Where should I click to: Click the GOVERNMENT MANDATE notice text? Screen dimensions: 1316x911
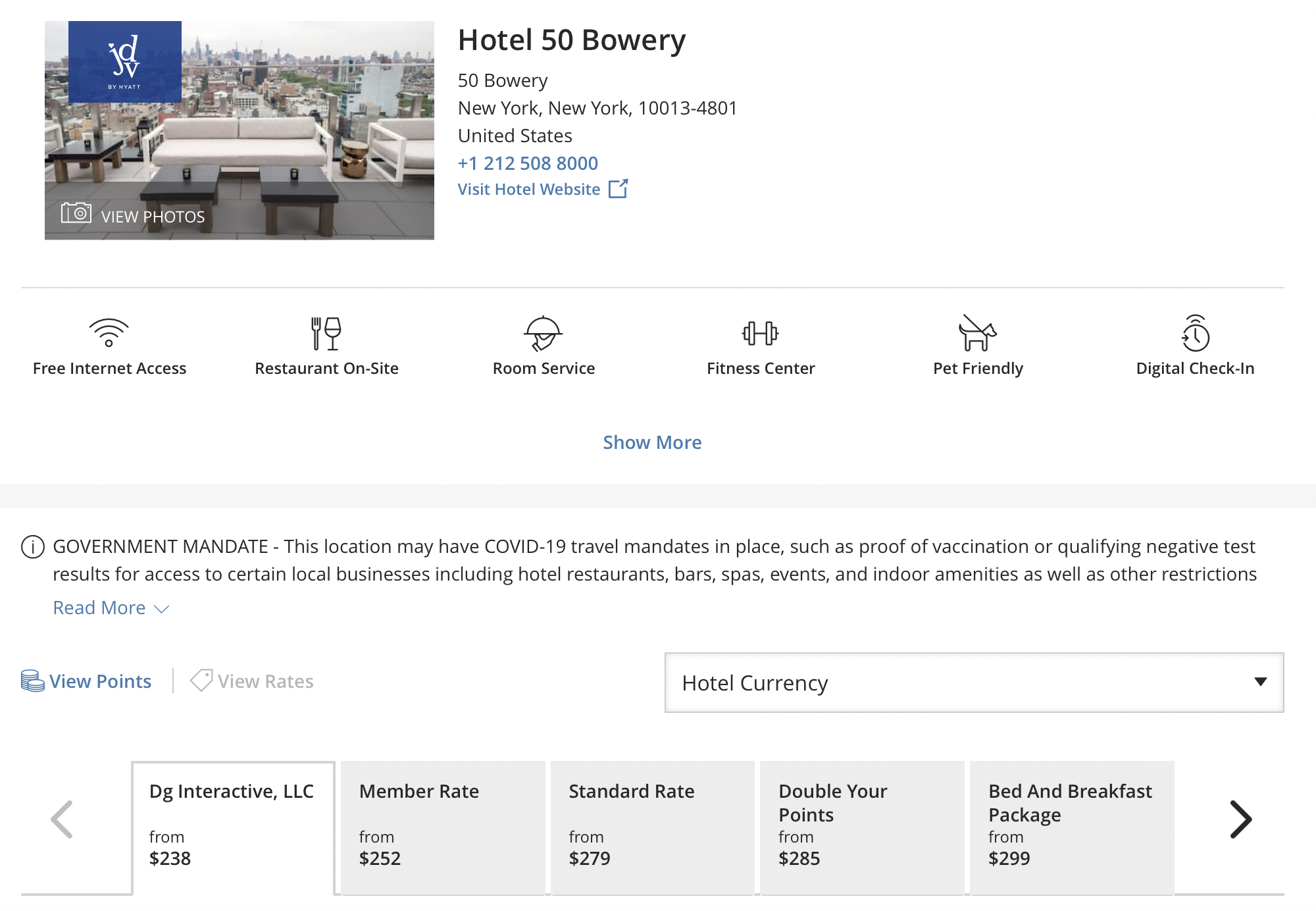click(x=655, y=560)
